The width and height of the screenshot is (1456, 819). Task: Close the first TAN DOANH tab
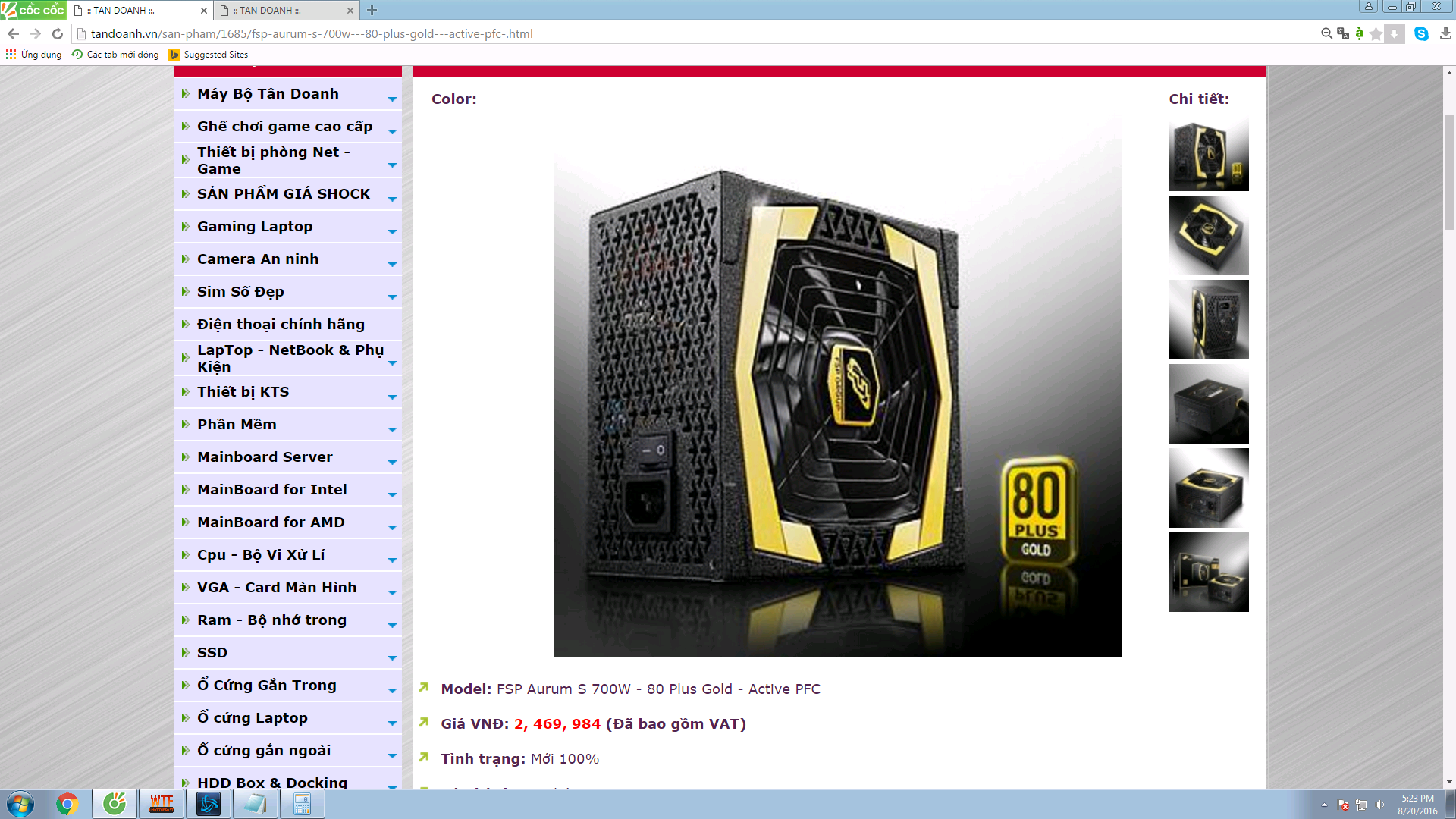point(203,11)
